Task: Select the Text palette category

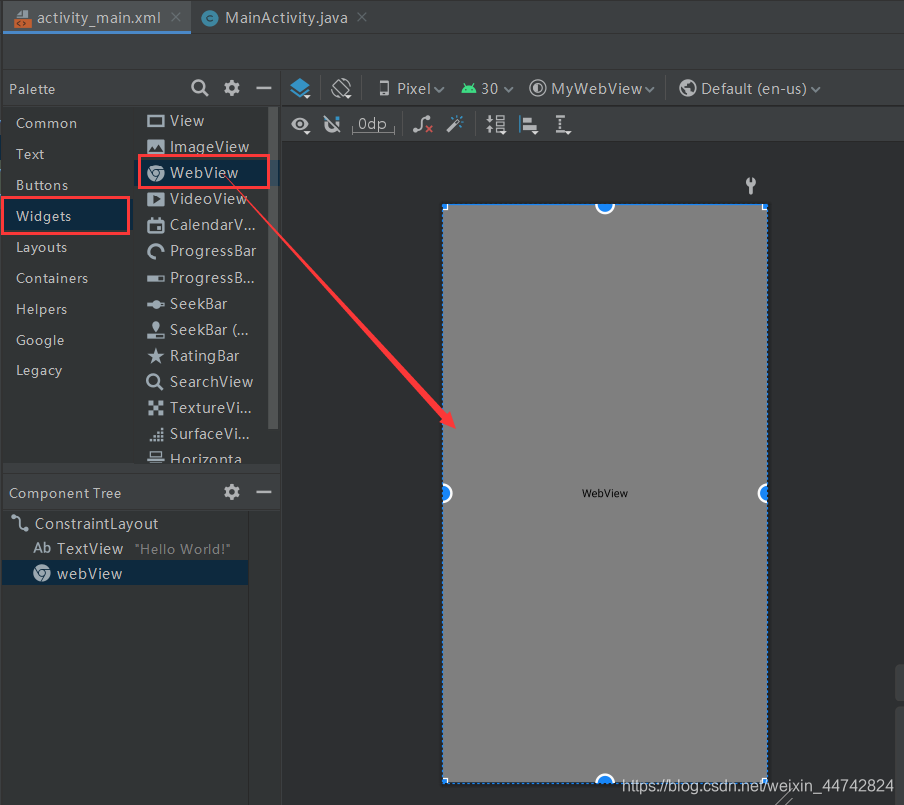Action: tap(30, 155)
